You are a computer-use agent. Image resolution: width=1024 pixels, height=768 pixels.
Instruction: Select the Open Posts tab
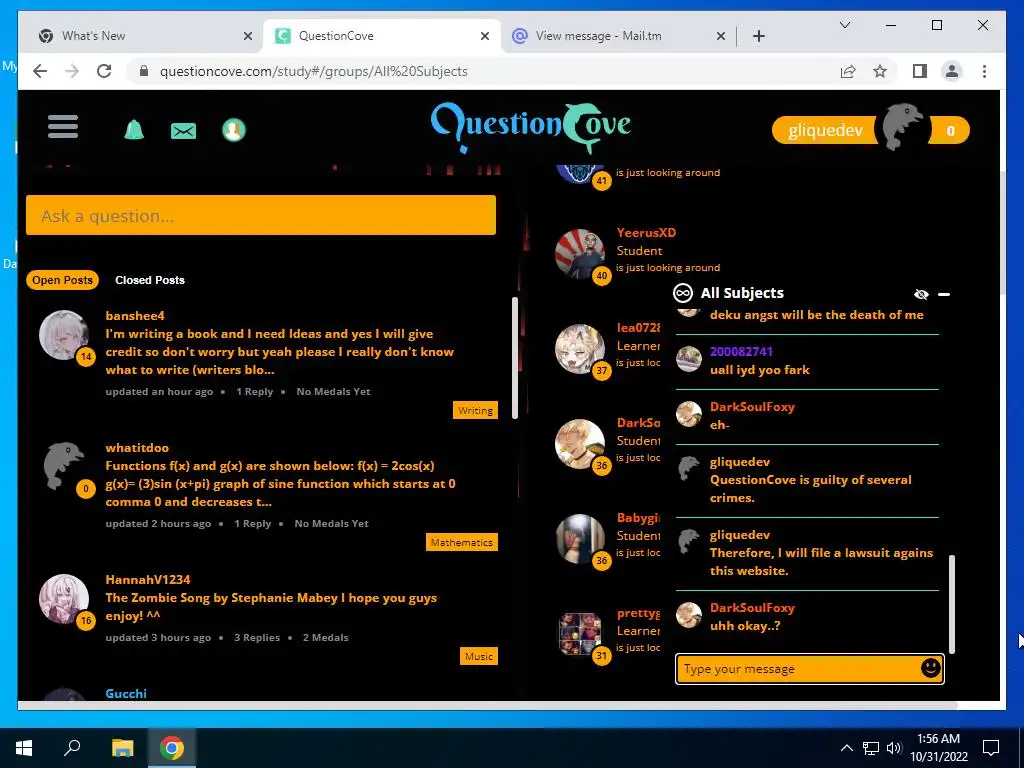[63, 280]
